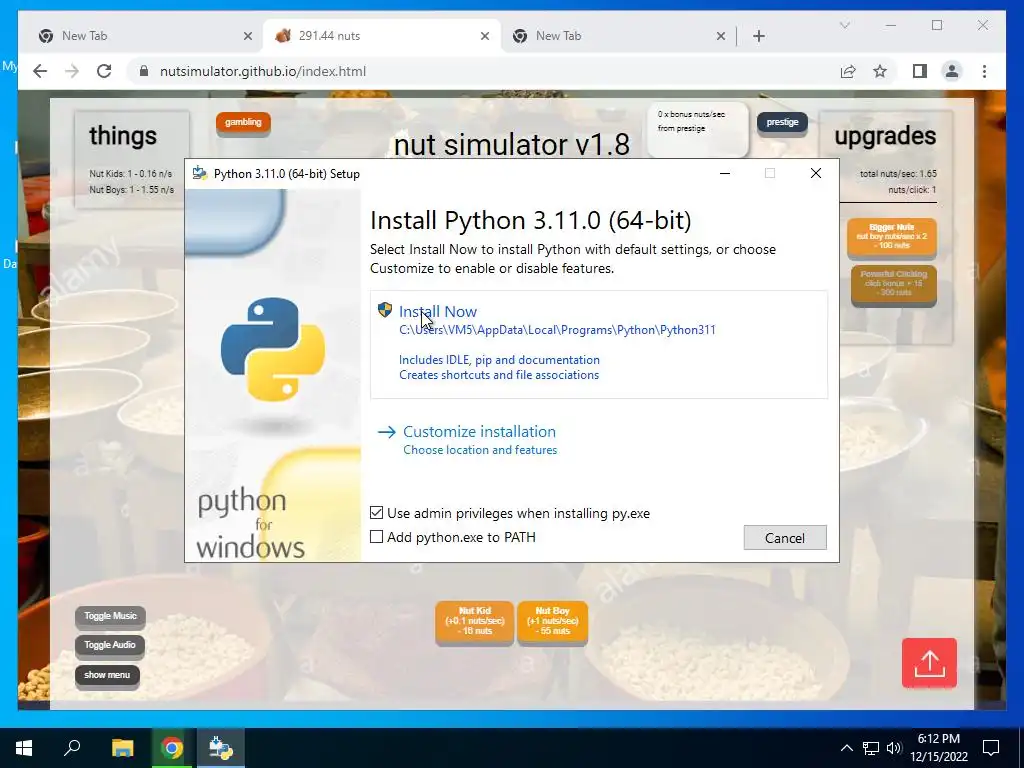Viewport: 1024px width, 768px height.
Task: Click the site lock icon in address bar
Action: pyautogui.click(x=144, y=71)
